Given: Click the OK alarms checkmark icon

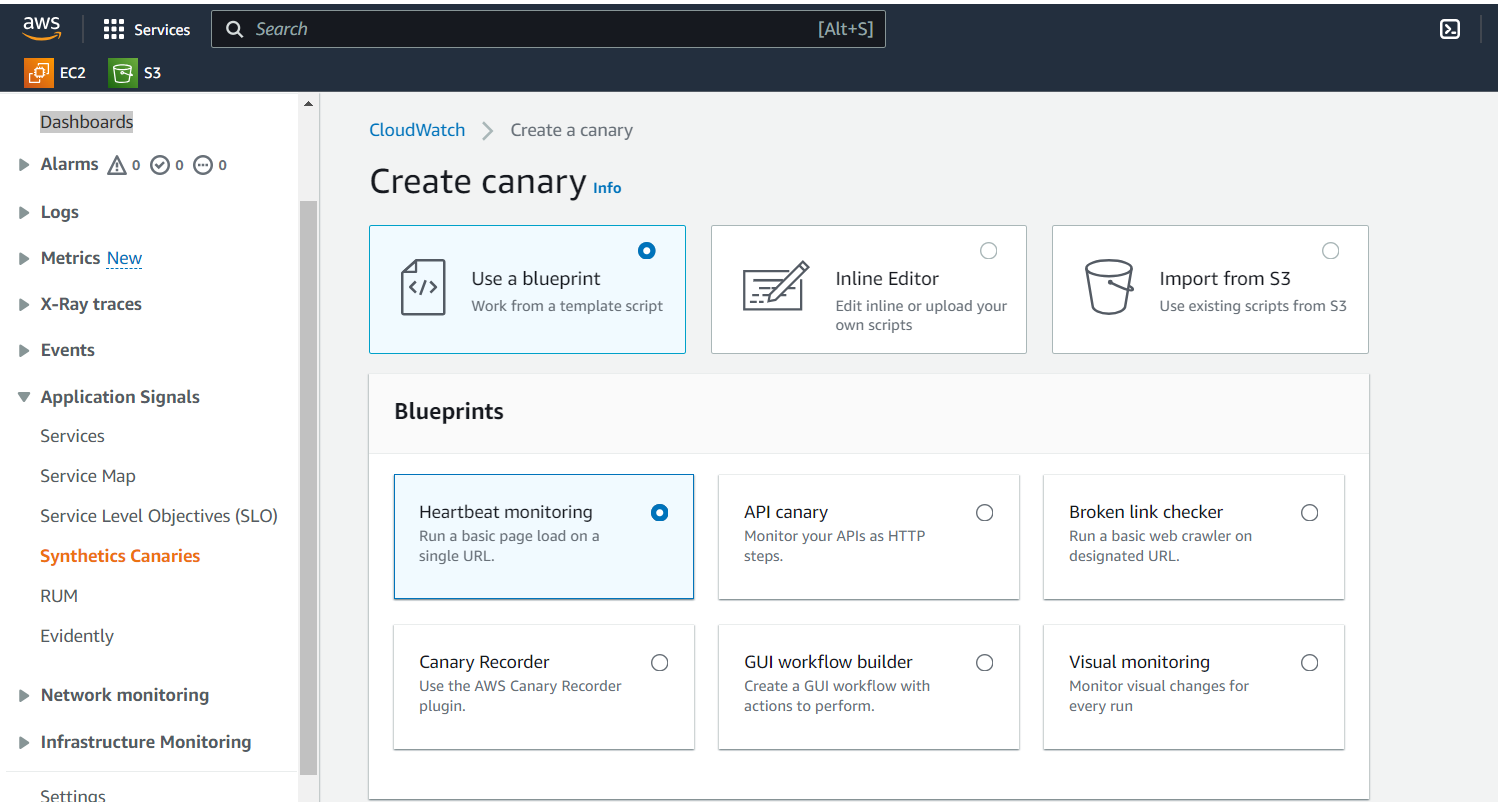Looking at the screenshot, I should (160, 165).
